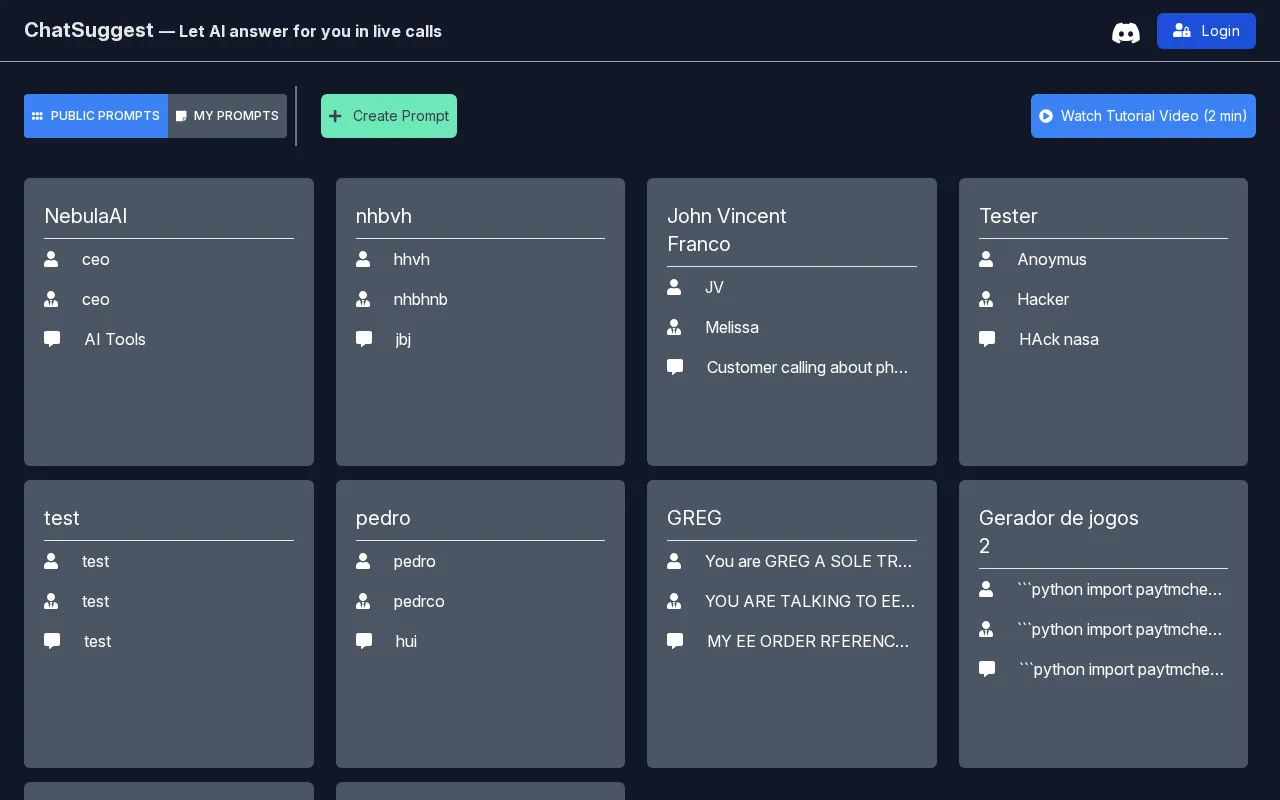Click the 'AI Tools' text in NebulaAI
The height and width of the screenshot is (800, 1280).
(115, 339)
